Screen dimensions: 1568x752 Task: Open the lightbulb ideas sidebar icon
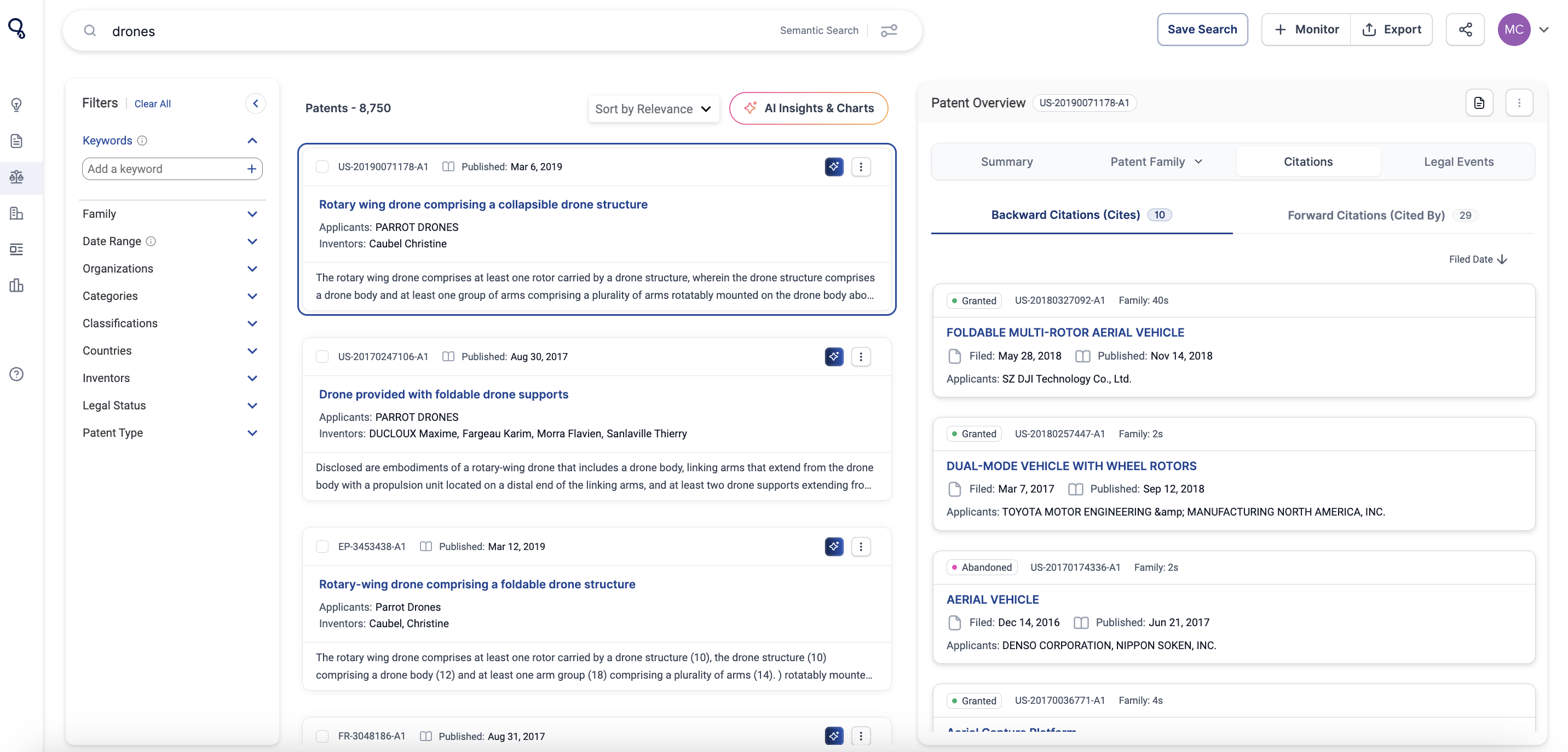[16, 105]
